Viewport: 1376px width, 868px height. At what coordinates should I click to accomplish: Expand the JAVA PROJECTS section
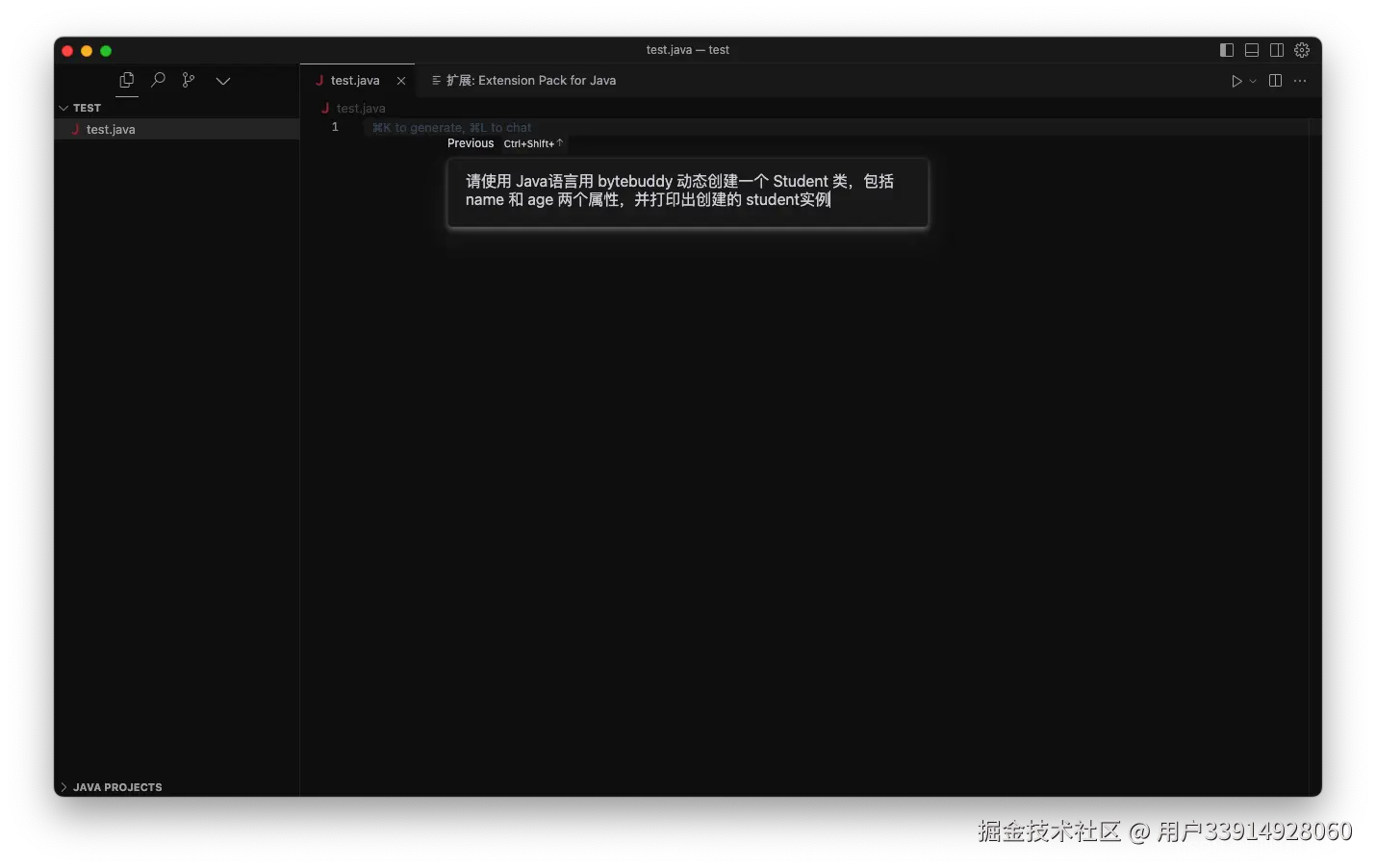(x=64, y=787)
